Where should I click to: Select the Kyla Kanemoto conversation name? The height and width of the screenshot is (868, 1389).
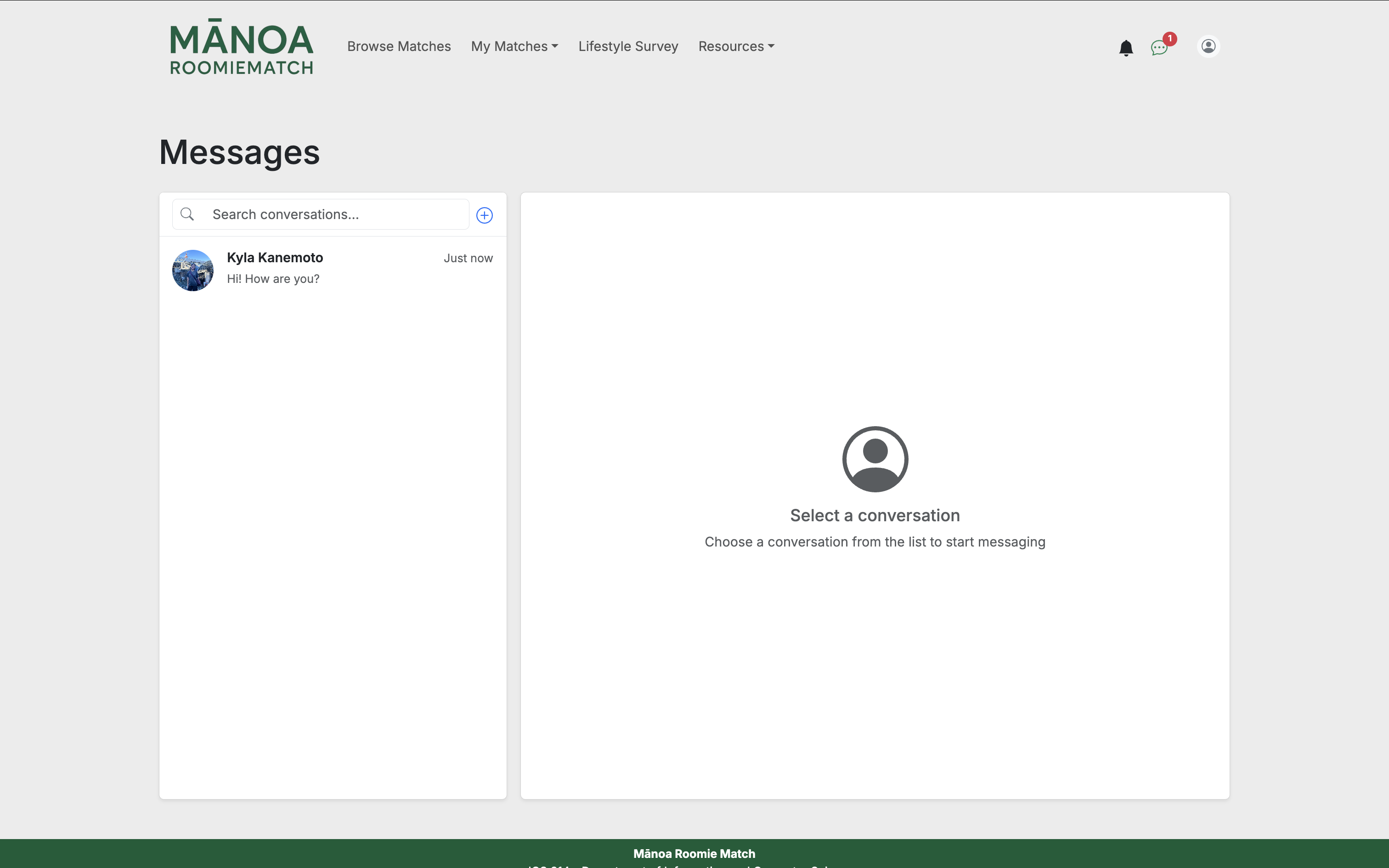[x=275, y=258]
